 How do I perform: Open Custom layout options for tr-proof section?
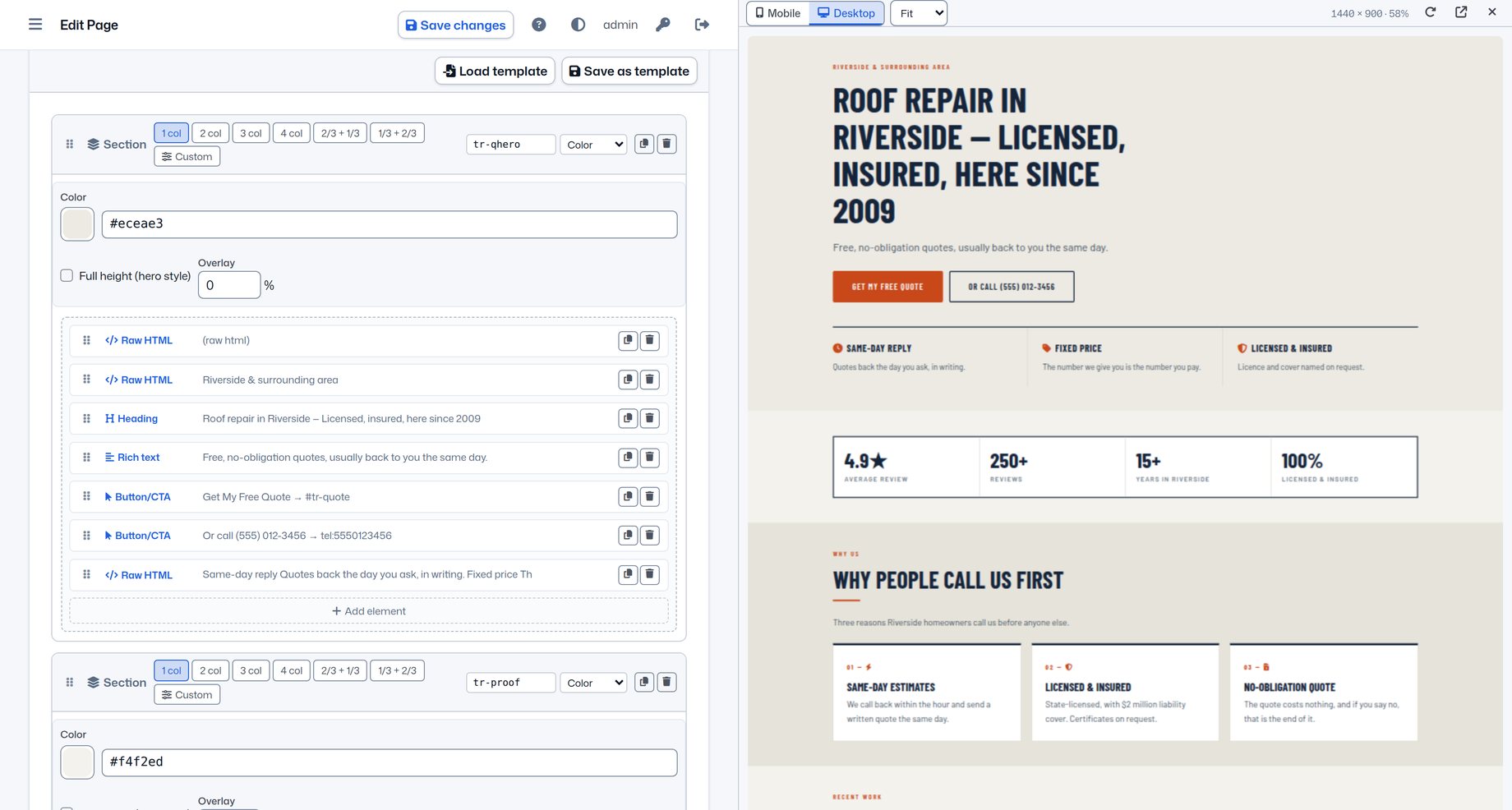(x=187, y=694)
